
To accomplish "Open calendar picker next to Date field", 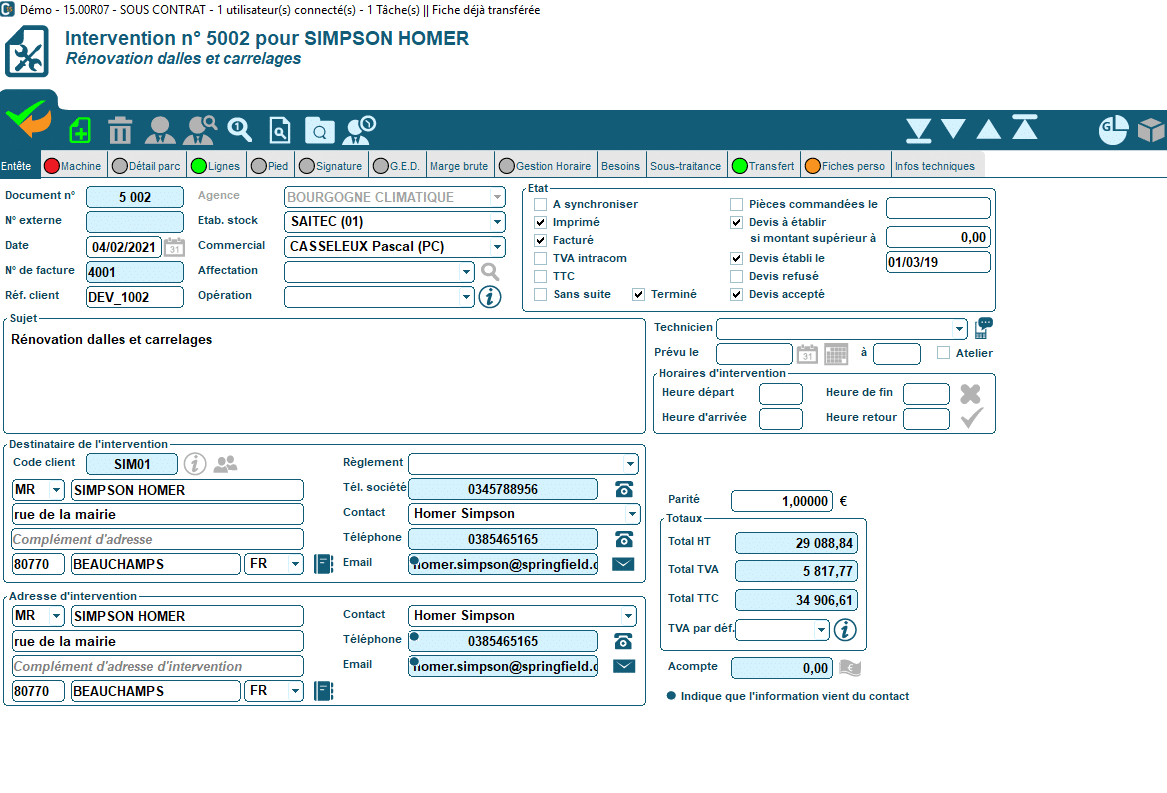I will click(x=174, y=247).
